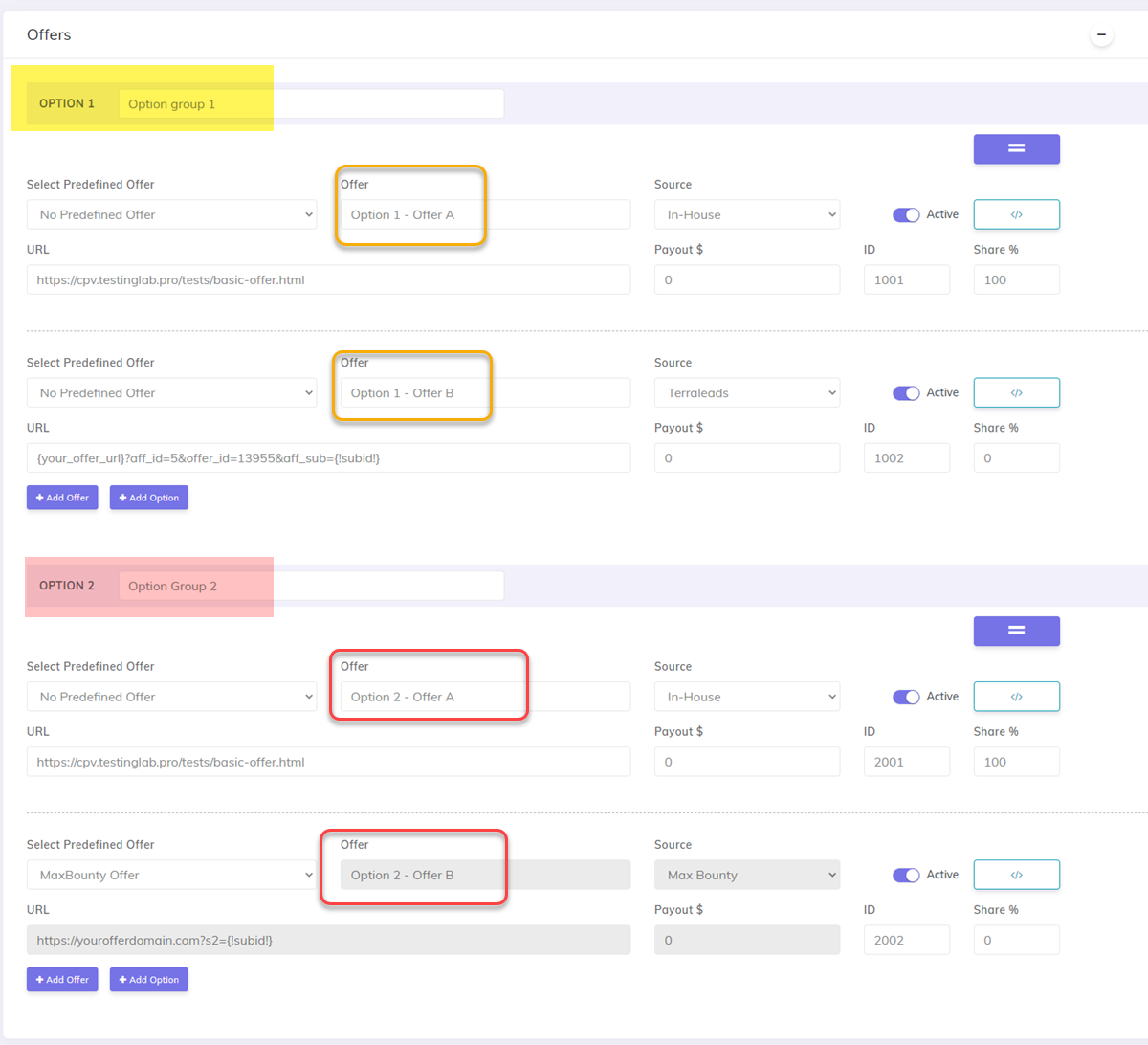
Task: Open tracking code for Option 1 - Offer B
Action: (1016, 392)
